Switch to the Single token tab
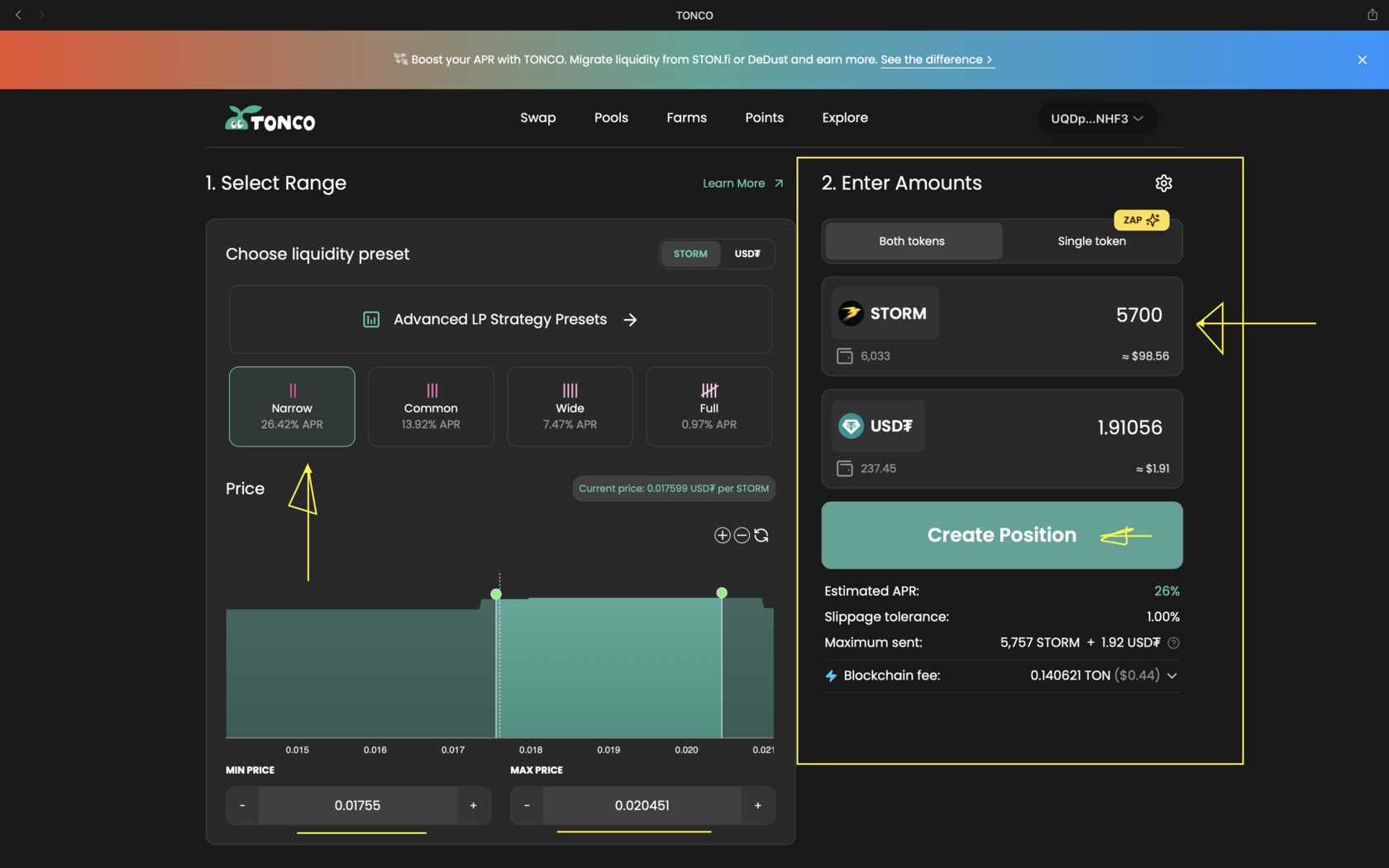The image size is (1389, 868). [1091, 241]
